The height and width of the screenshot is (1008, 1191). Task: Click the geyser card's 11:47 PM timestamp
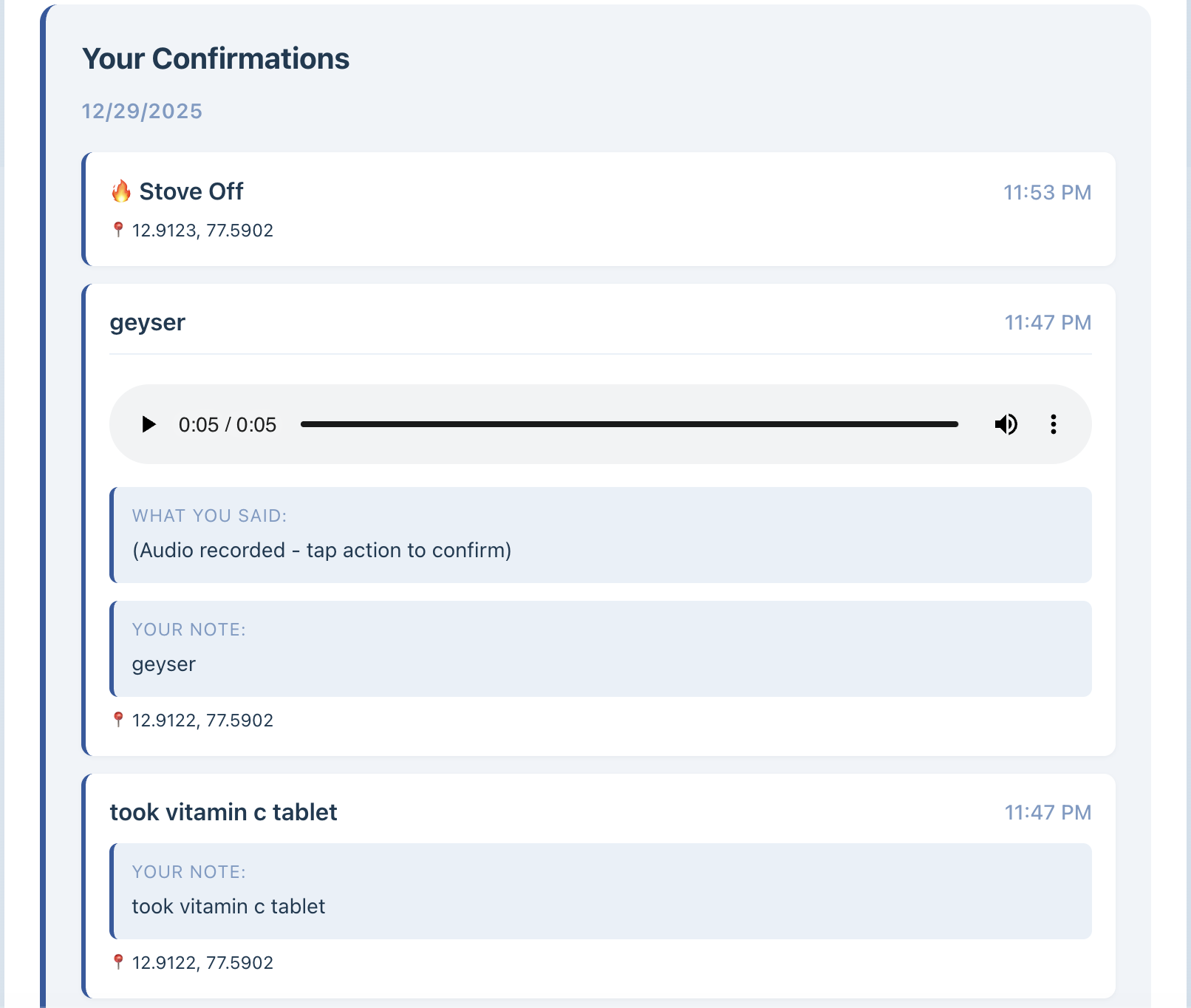click(1048, 322)
